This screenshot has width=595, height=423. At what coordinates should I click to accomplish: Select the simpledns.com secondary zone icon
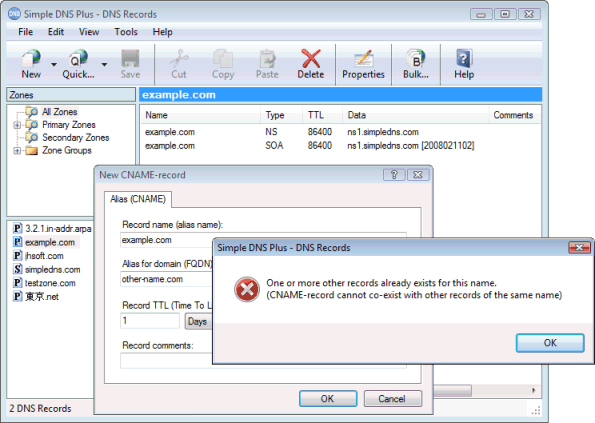tap(17, 269)
